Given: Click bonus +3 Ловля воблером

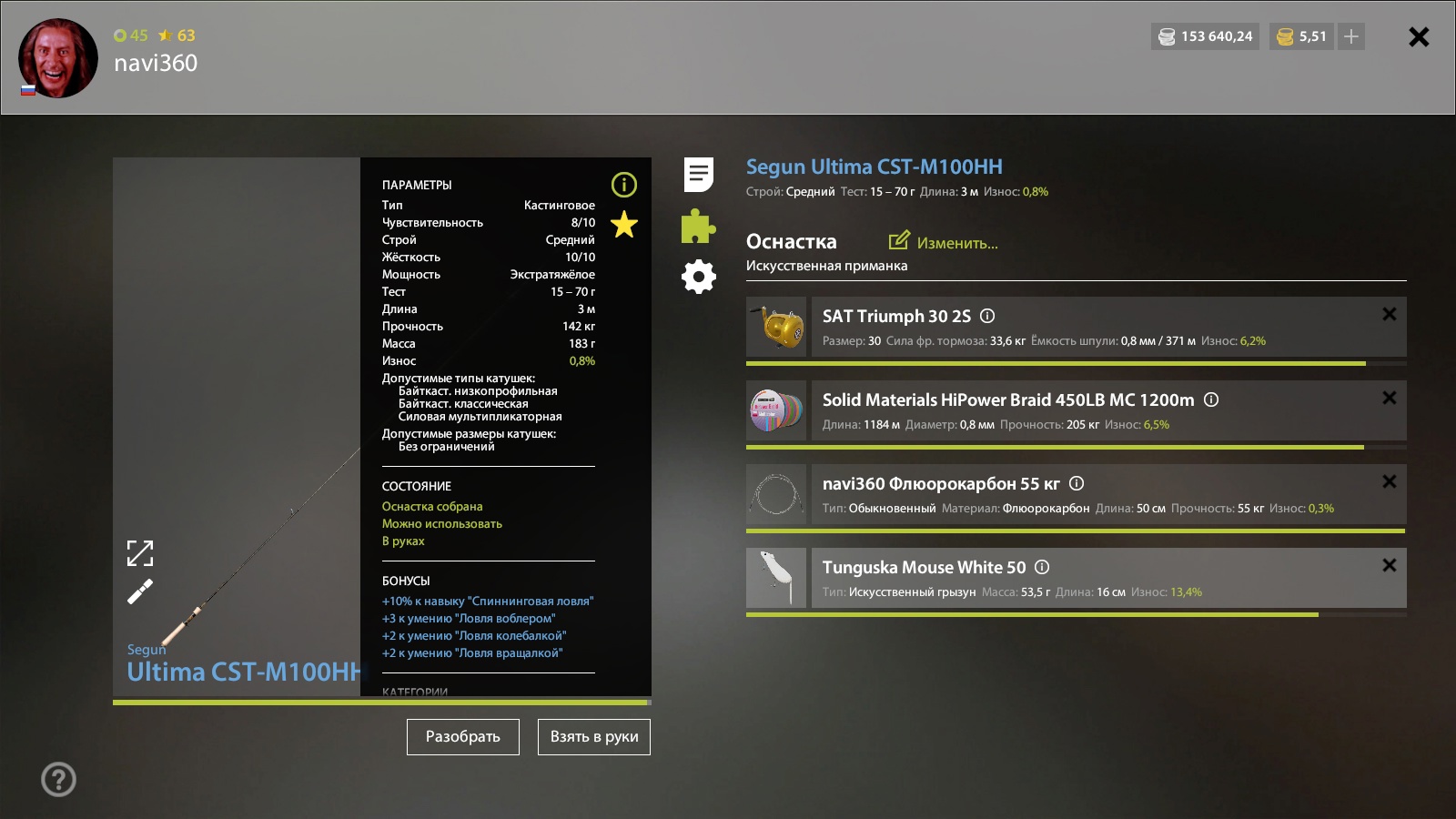Looking at the screenshot, I should point(469,619).
